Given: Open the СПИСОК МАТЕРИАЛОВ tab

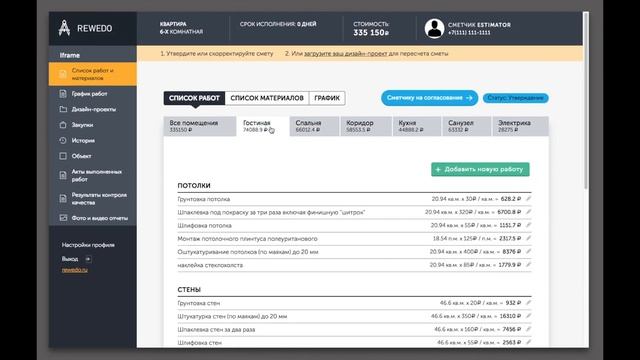Looking at the screenshot, I should (267, 98).
